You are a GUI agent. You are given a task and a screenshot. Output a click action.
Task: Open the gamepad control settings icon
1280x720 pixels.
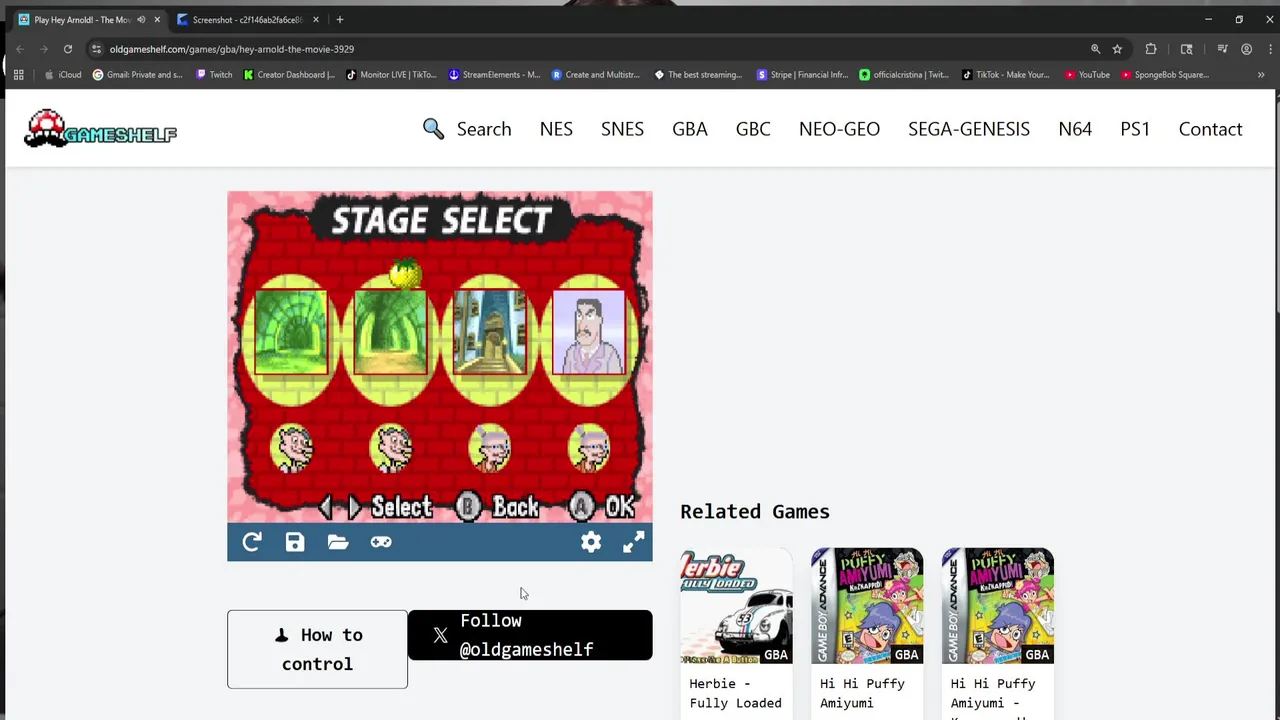(381, 542)
